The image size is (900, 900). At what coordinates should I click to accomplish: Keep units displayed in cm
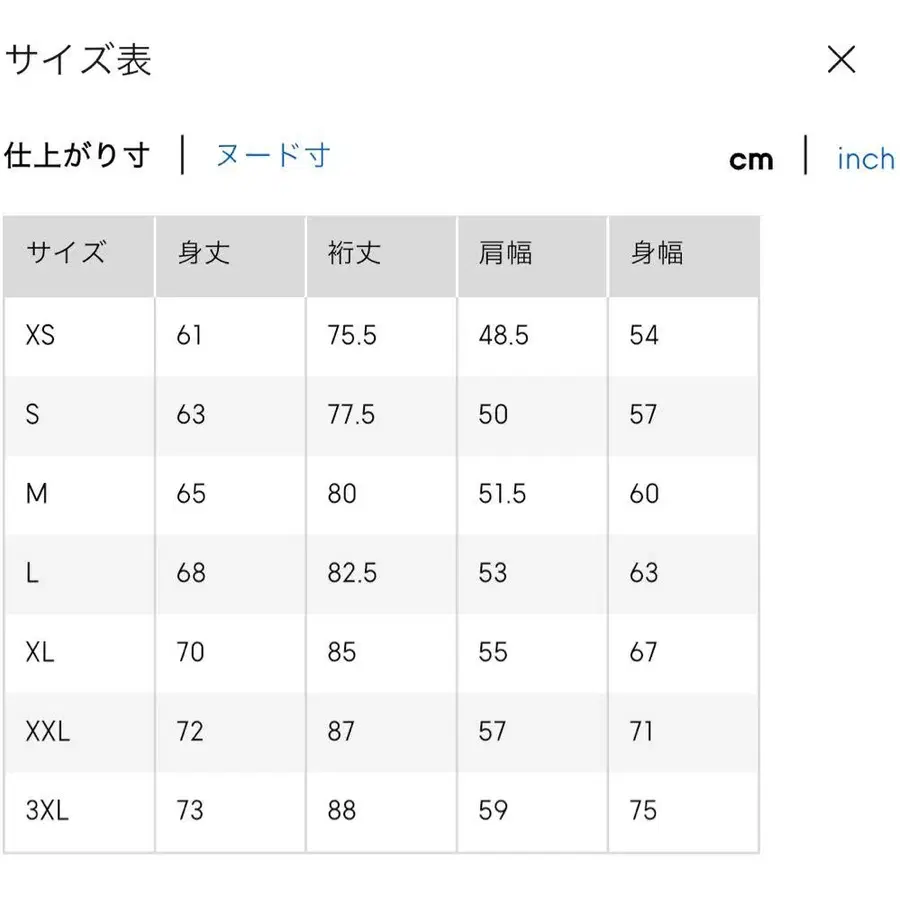(751, 158)
